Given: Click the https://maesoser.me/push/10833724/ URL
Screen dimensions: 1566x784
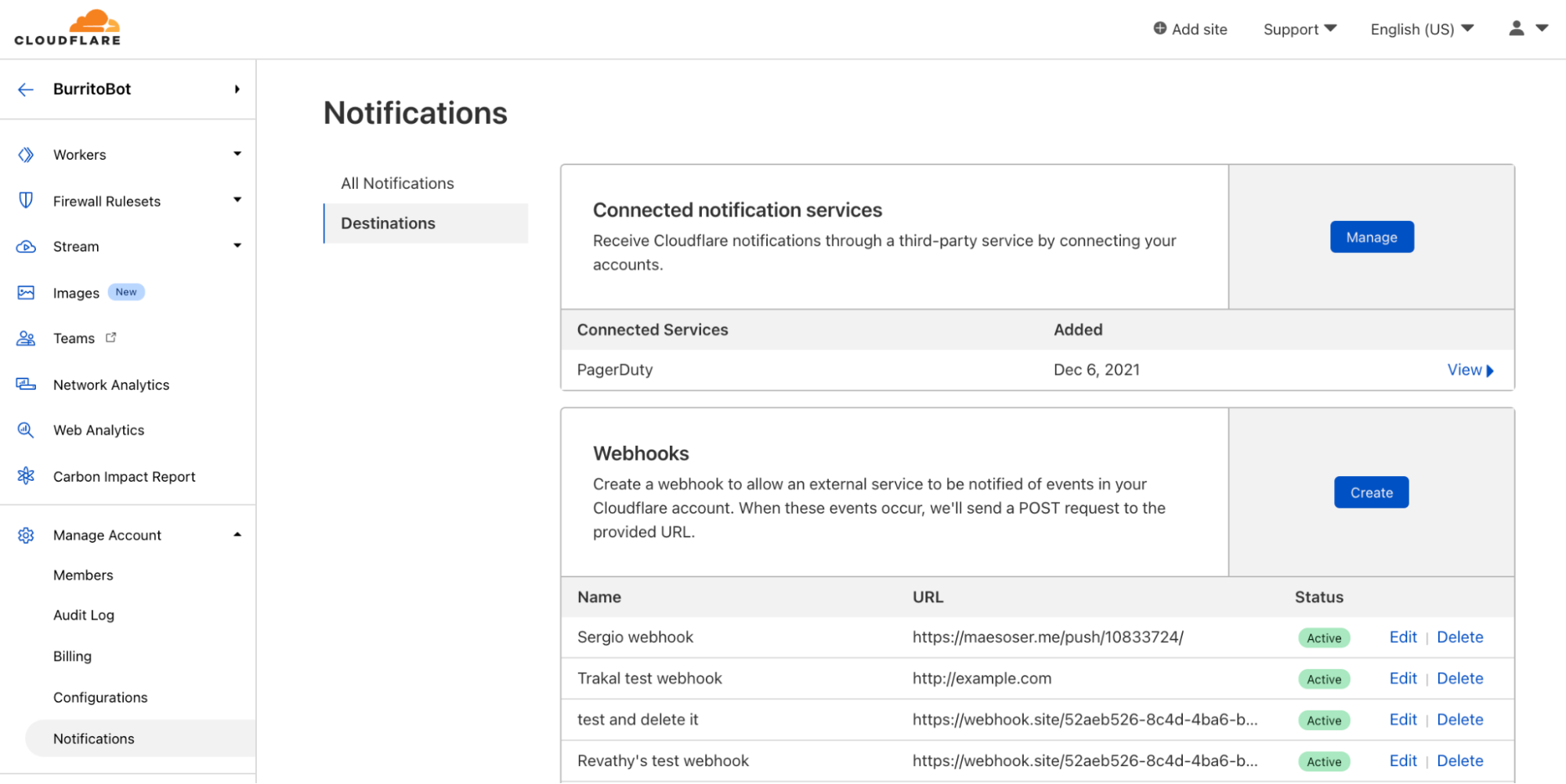Looking at the screenshot, I should click(1047, 637).
